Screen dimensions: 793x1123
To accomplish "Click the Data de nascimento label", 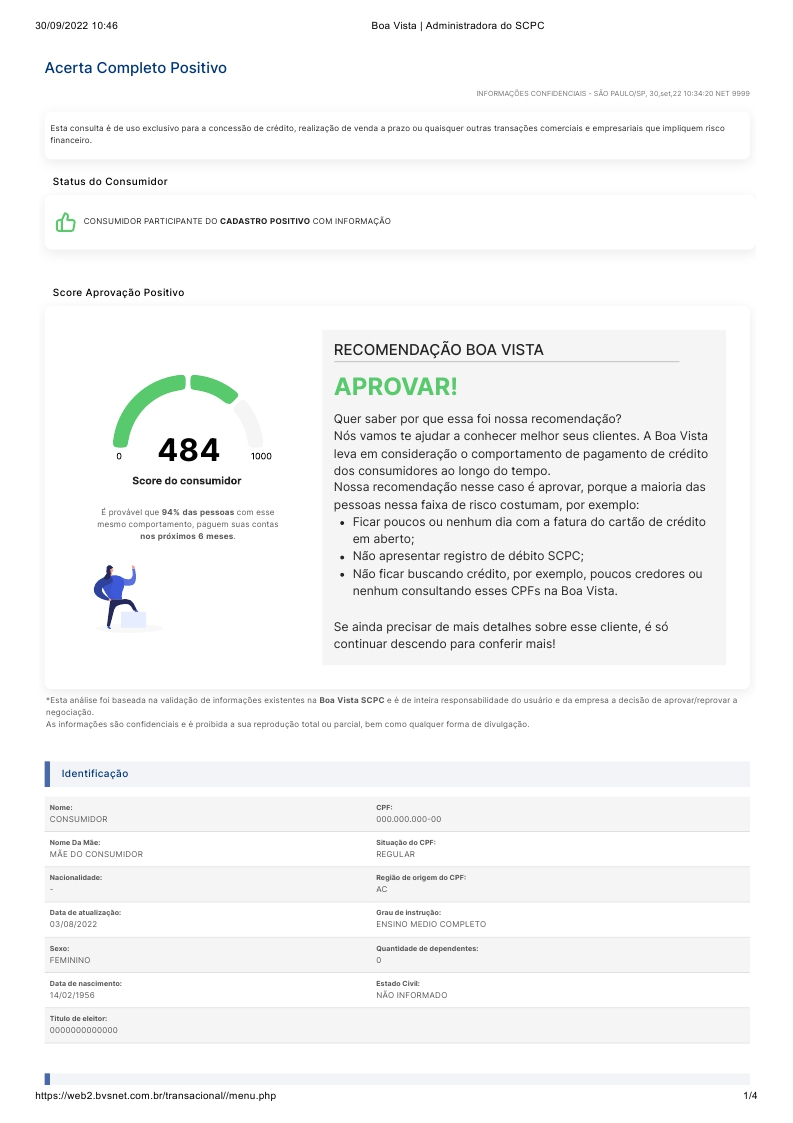I will point(85,984).
